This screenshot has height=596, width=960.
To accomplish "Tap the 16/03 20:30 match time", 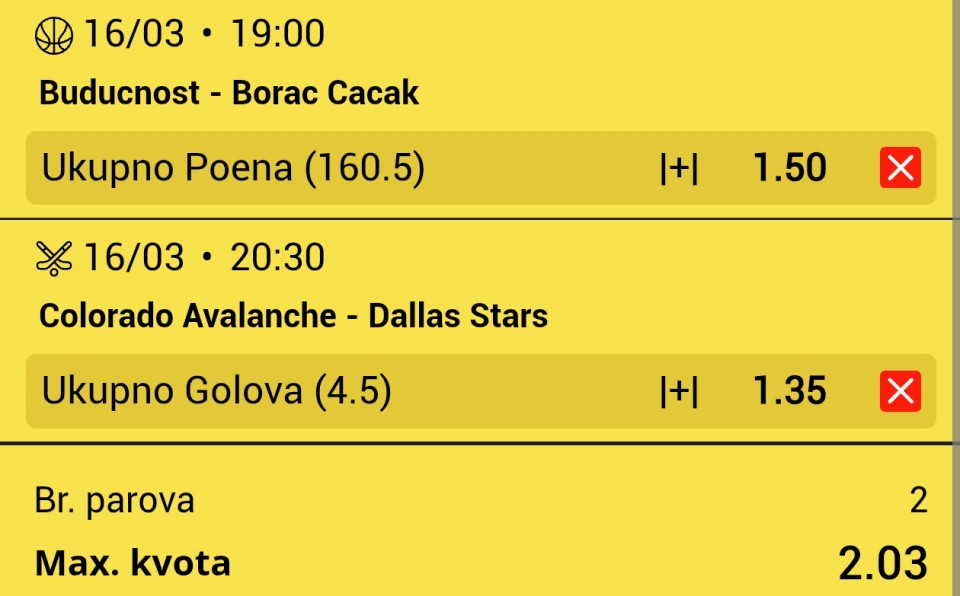I will 204,257.
